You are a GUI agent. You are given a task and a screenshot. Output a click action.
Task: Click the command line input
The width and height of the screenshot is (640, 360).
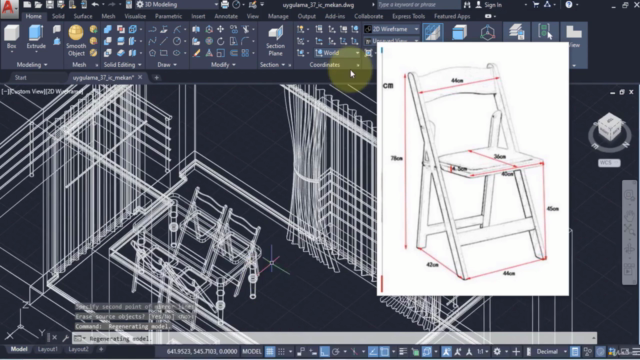coord(335,338)
